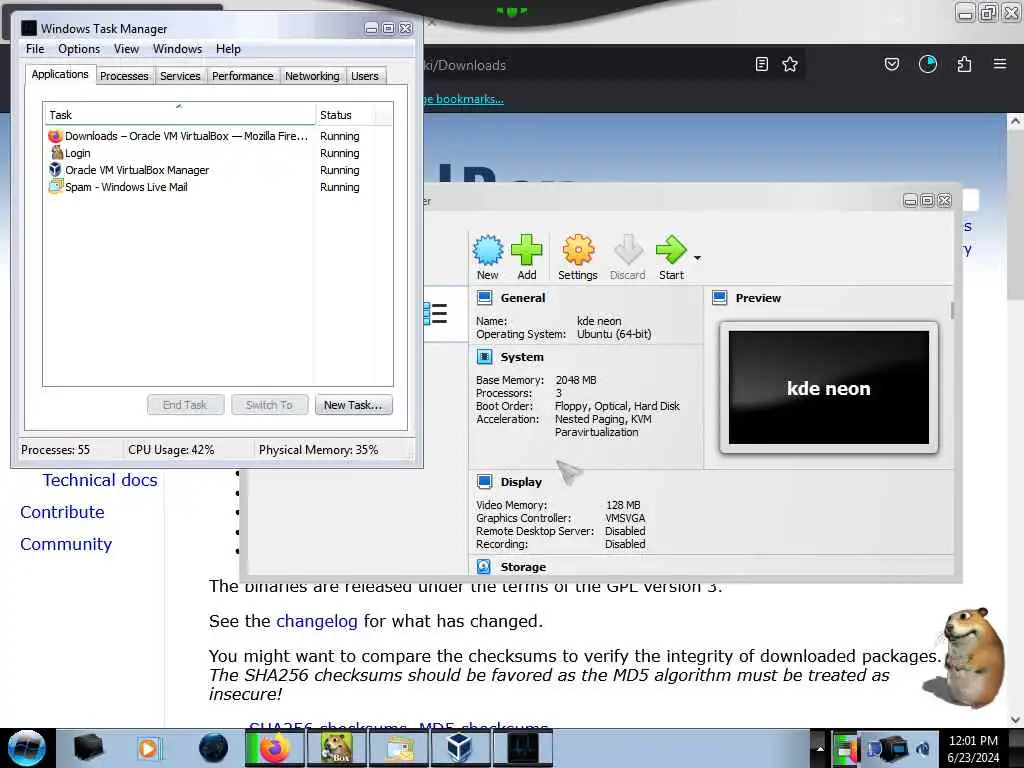
Task: Click Processes: 55 in the status bar
Action: [x=56, y=450]
